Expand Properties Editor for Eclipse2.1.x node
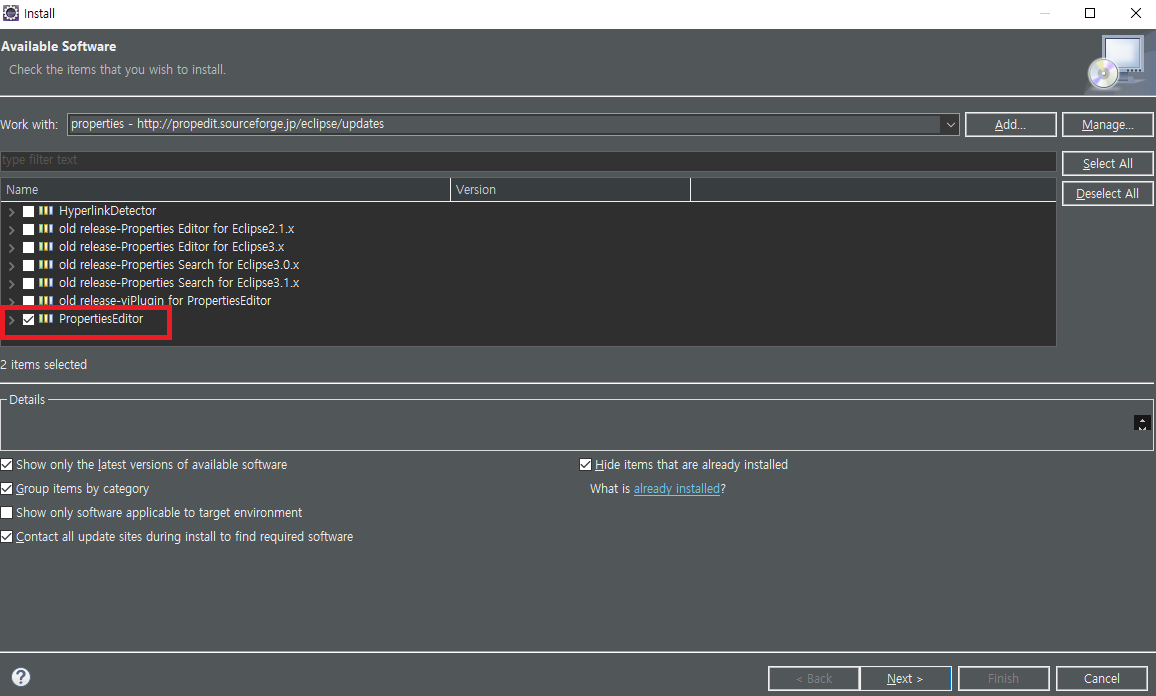 click(x=11, y=229)
